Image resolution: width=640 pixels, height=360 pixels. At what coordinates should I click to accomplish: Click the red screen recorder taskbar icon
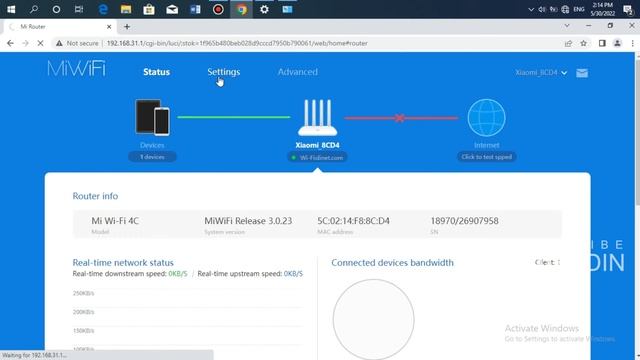[218, 9]
